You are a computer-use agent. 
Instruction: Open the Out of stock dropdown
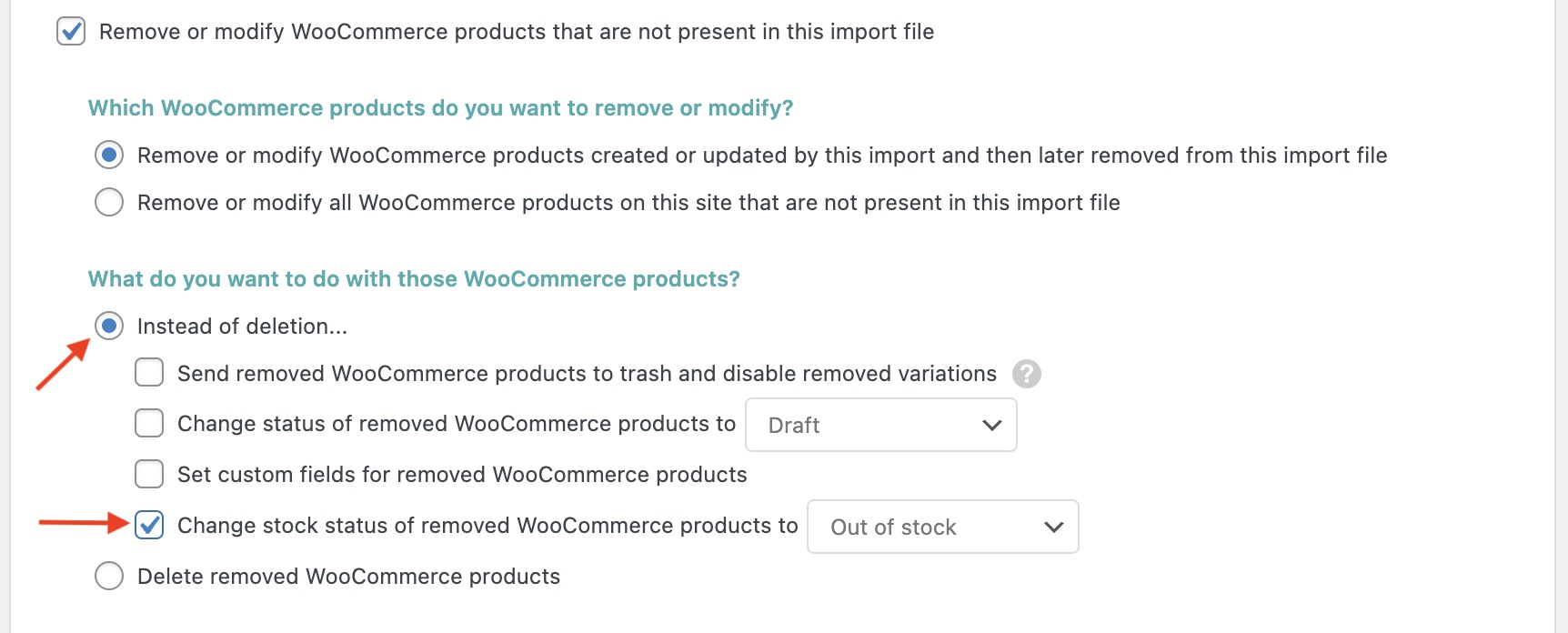[x=941, y=527]
